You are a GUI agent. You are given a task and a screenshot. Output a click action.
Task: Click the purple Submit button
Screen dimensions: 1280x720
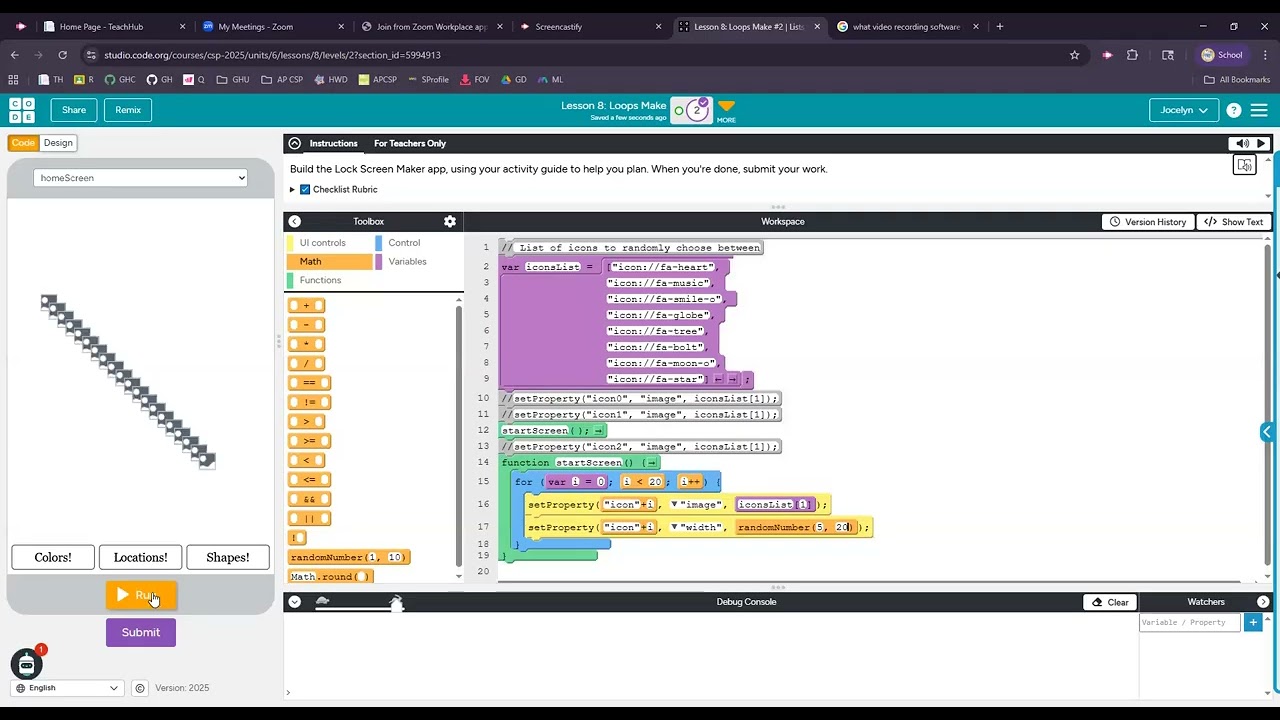(x=141, y=632)
